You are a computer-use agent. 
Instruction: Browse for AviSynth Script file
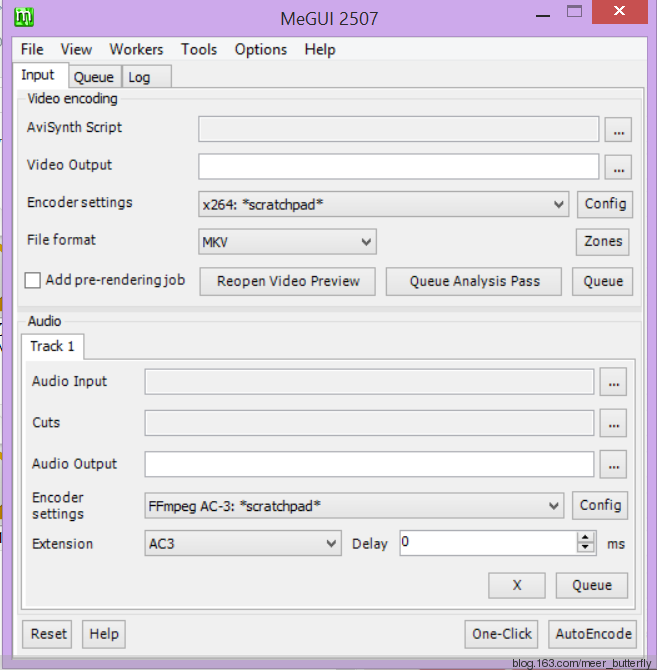click(x=618, y=129)
